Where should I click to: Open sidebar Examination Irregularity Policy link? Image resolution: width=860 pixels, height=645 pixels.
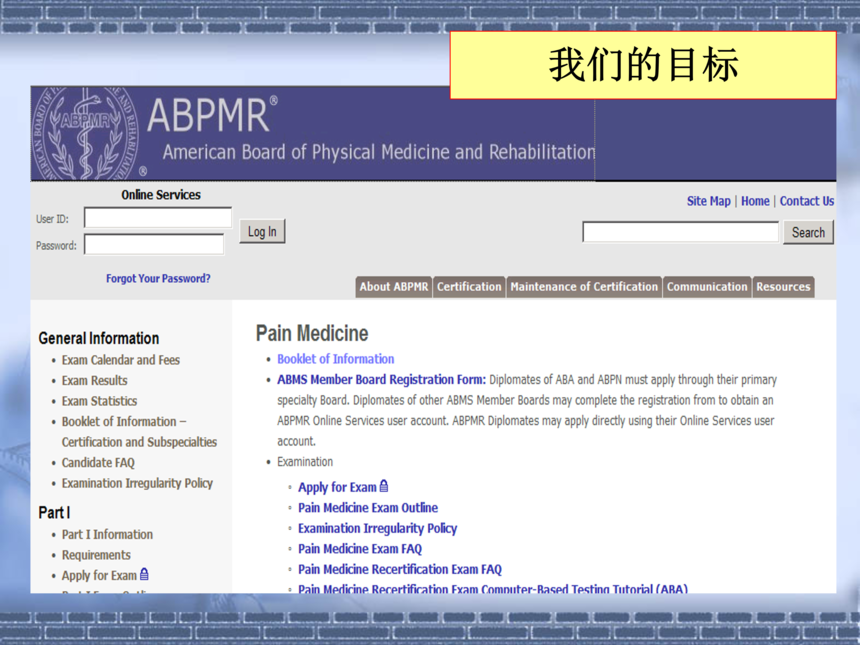tap(137, 483)
